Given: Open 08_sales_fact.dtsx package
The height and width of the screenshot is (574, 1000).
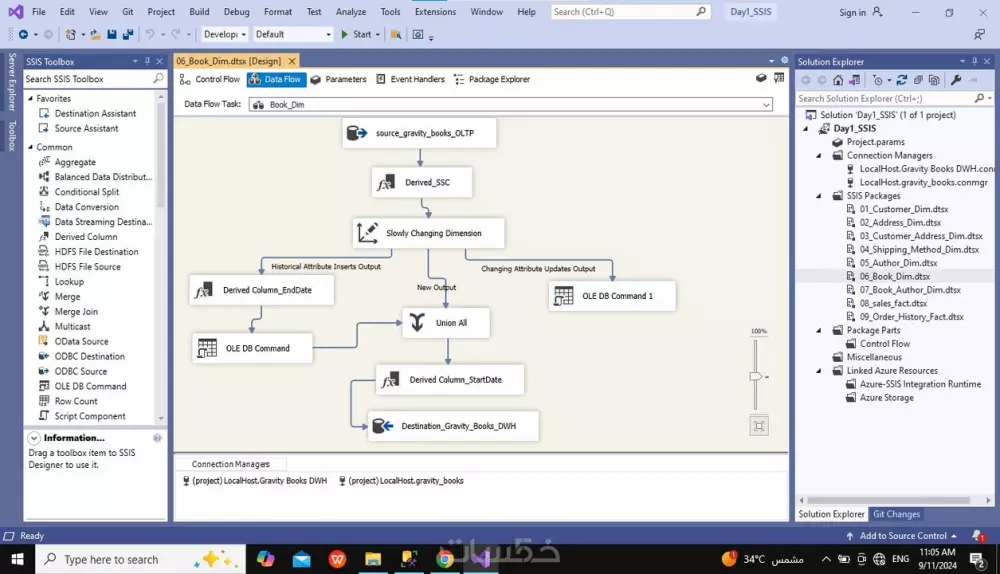Looking at the screenshot, I should click(893, 304).
